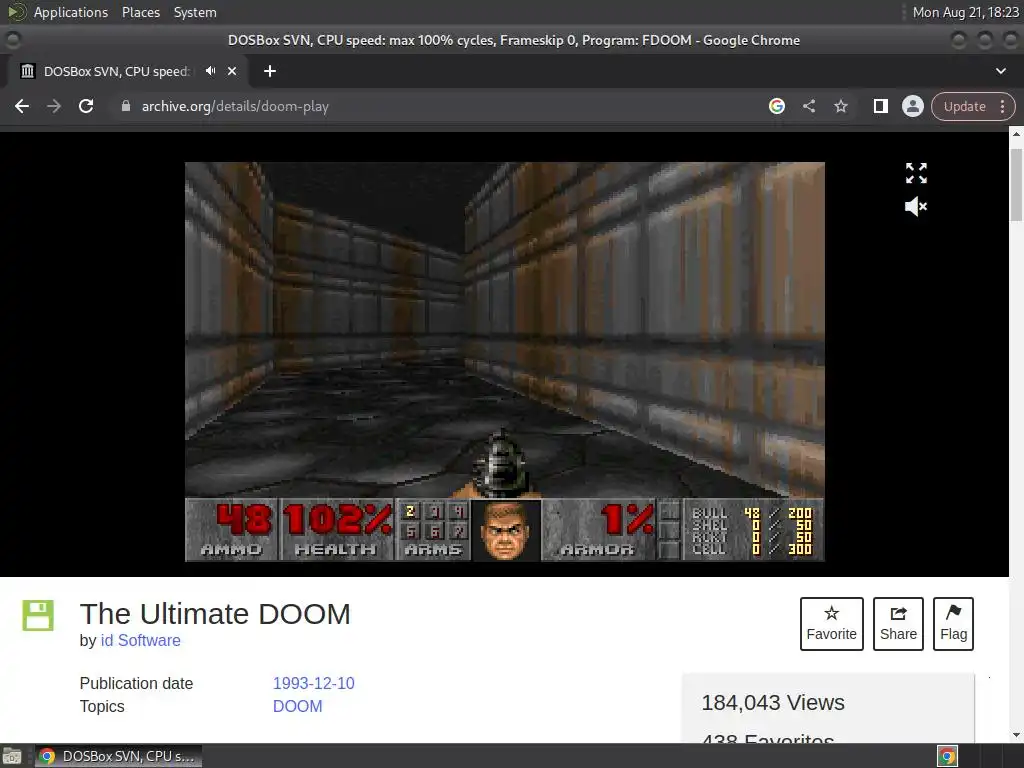This screenshot has width=1024, height=768.
Task: Click the scrollbar up arrow
Action: coord(1016,135)
